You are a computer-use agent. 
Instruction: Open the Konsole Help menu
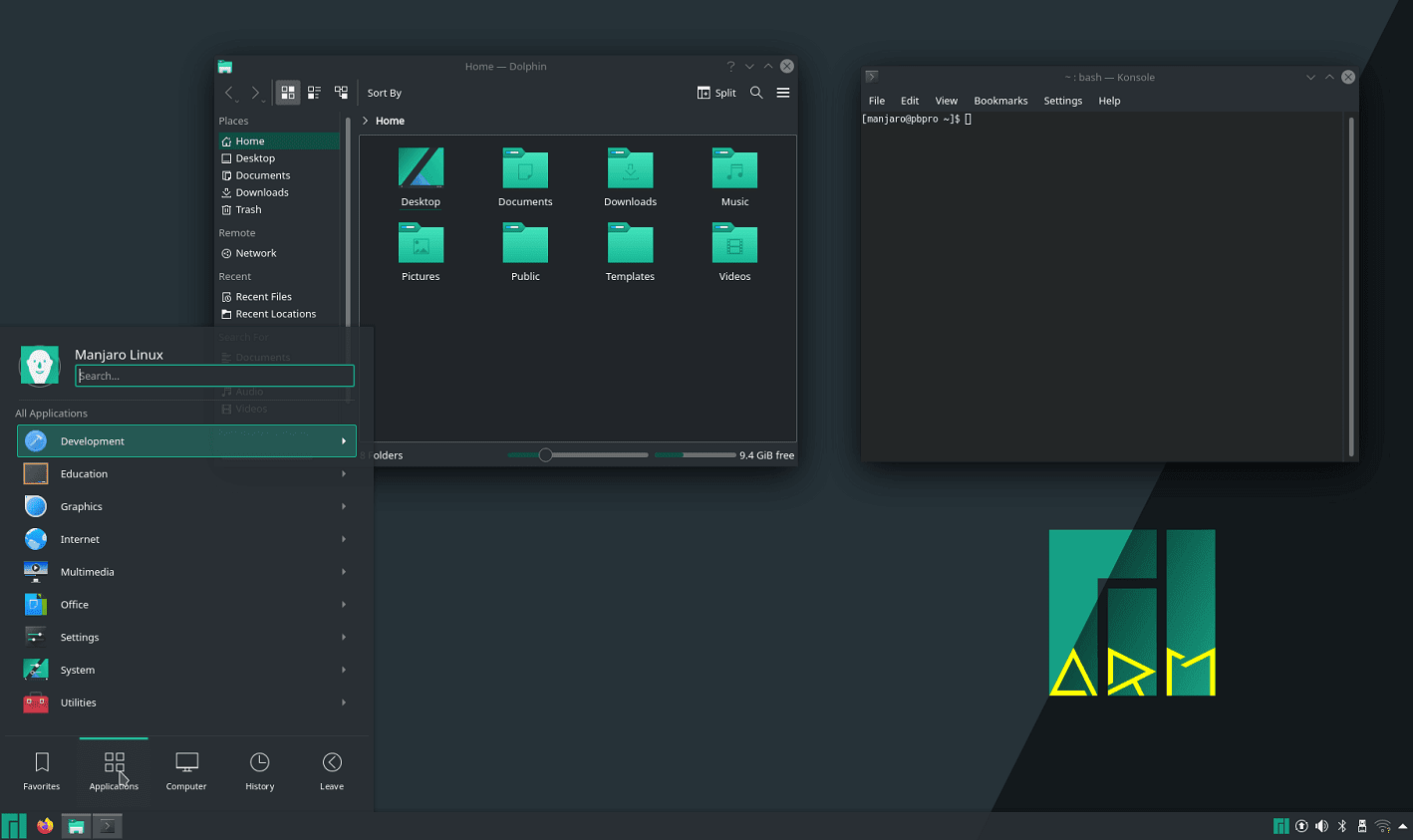tap(1109, 101)
